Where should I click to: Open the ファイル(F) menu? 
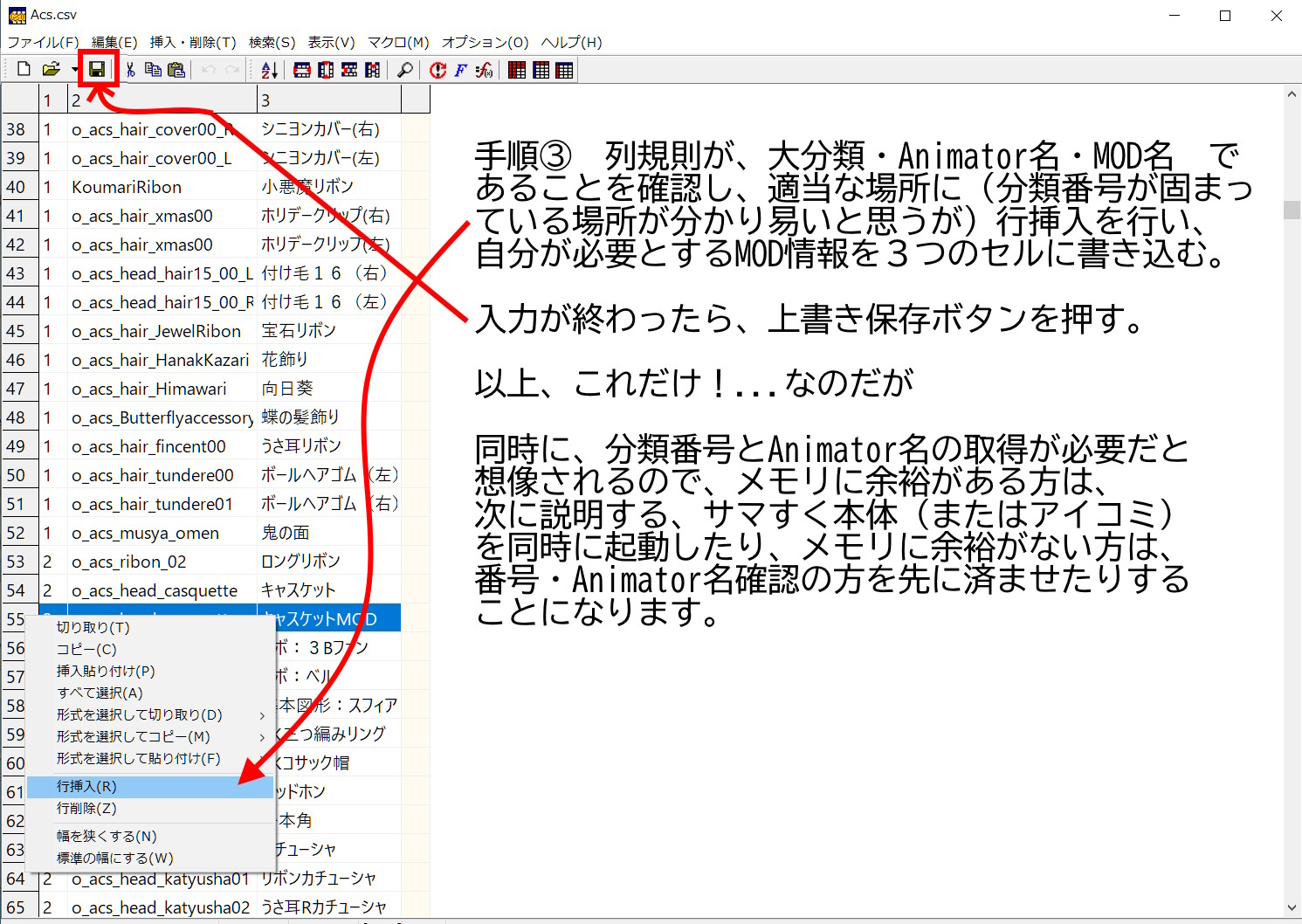pyautogui.click(x=43, y=42)
